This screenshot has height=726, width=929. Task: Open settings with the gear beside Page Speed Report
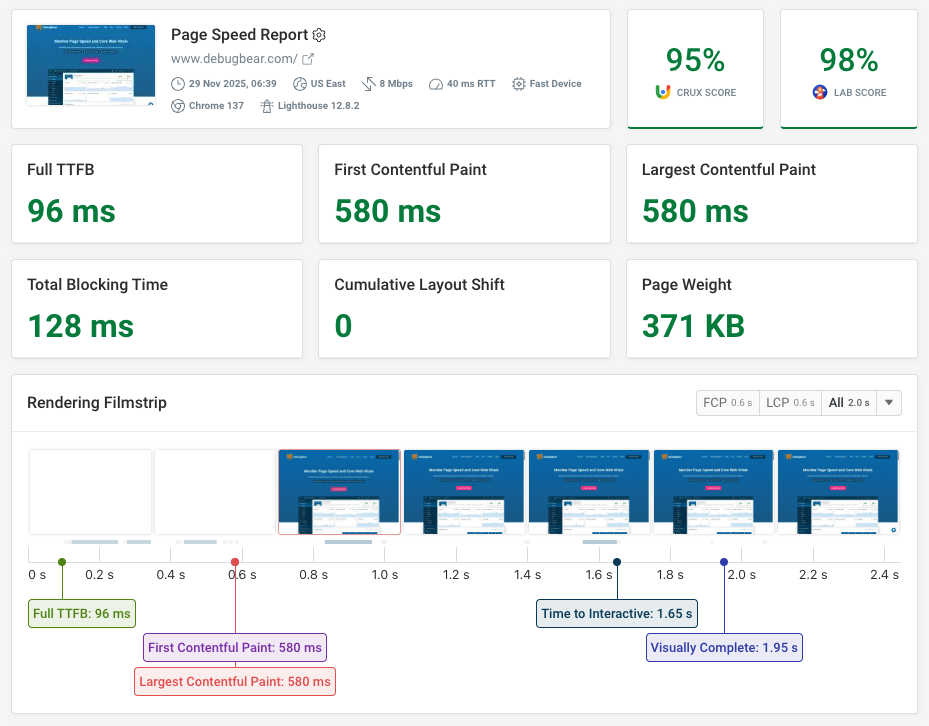click(x=318, y=35)
